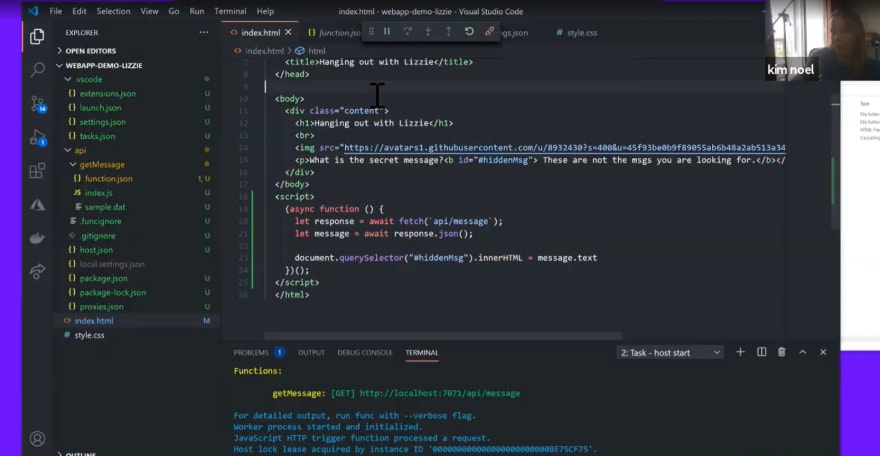Select the Terminal panel tab
This screenshot has height=456, width=880.
point(421,352)
